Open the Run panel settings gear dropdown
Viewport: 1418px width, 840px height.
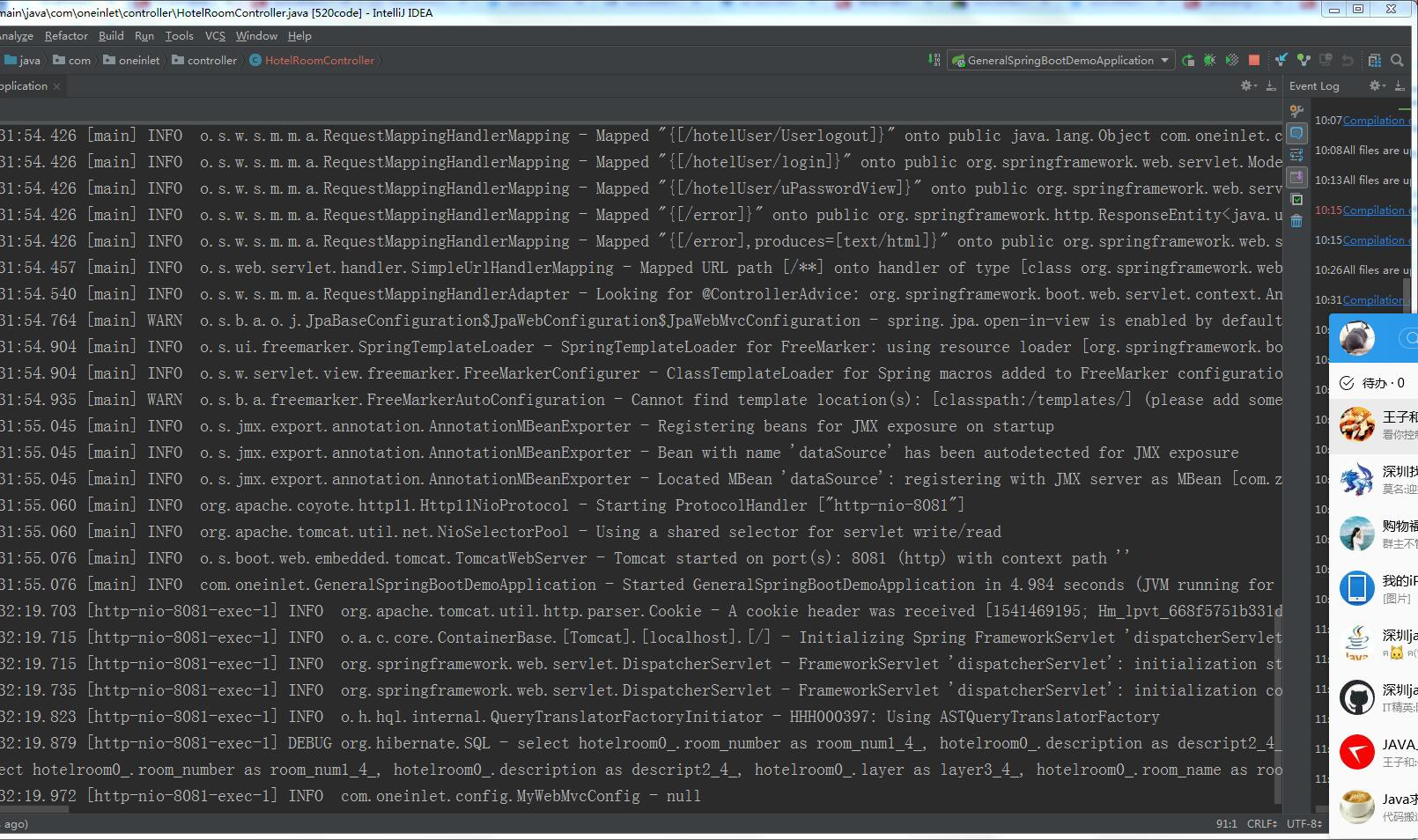[1248, 85]
